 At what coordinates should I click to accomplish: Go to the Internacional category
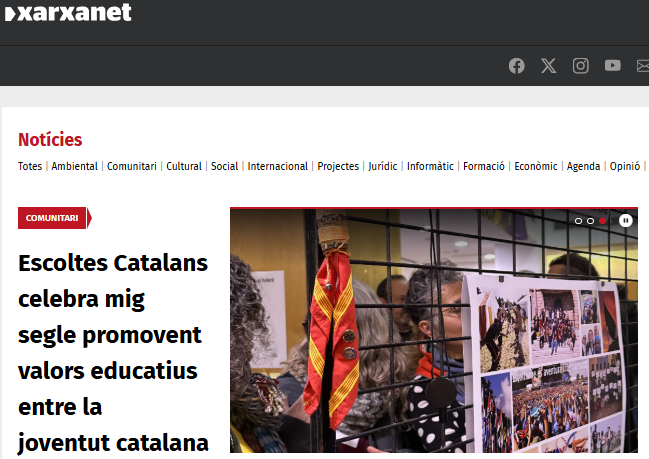(x=278, y=166)
